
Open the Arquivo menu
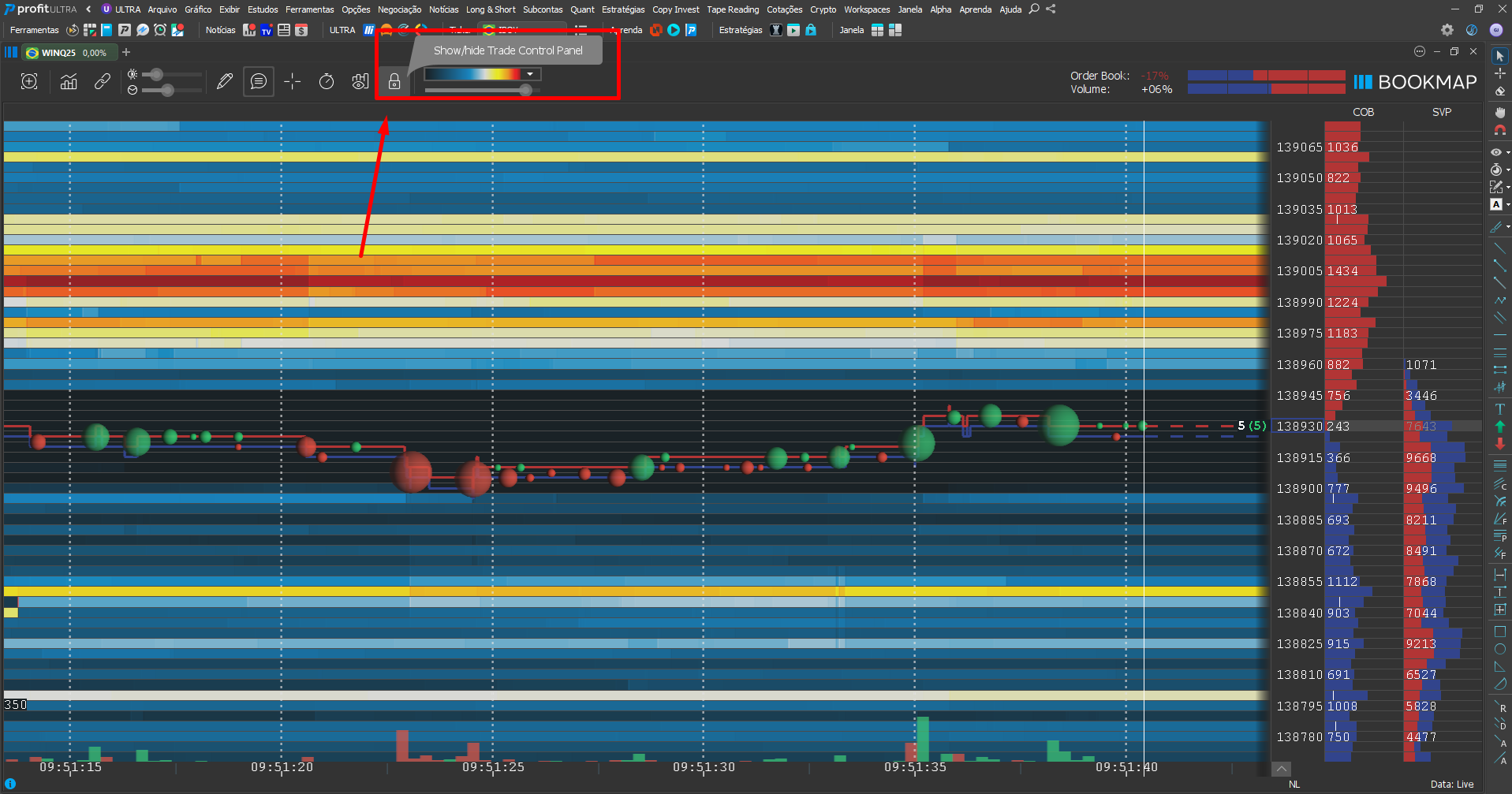click(x=162, y=9)
